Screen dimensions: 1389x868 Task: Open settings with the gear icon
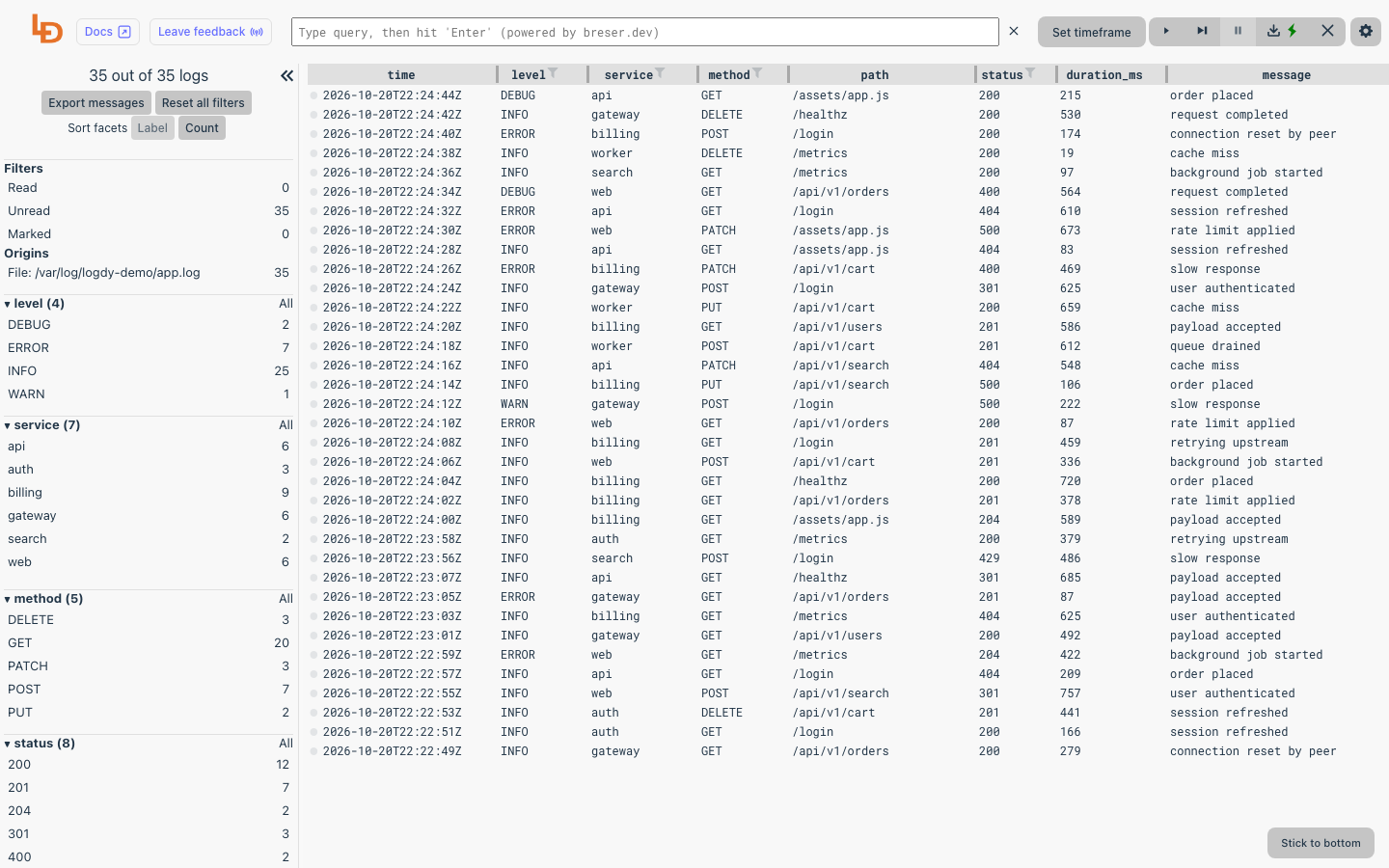pyautogui.click(x=1366, y=31)
